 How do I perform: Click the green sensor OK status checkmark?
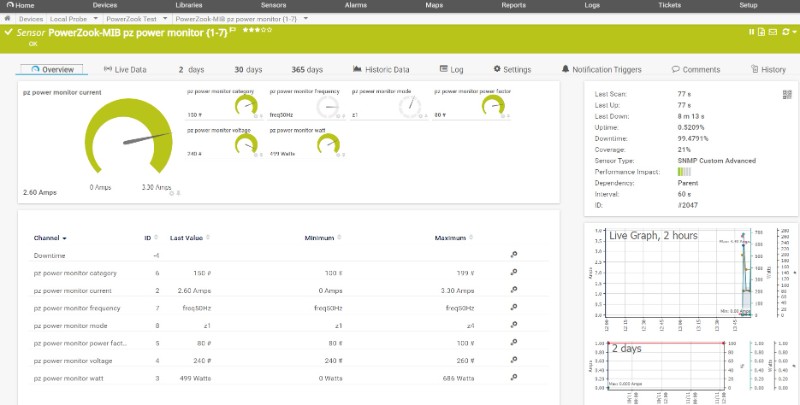pyautogui.click(x=9, y=32)
